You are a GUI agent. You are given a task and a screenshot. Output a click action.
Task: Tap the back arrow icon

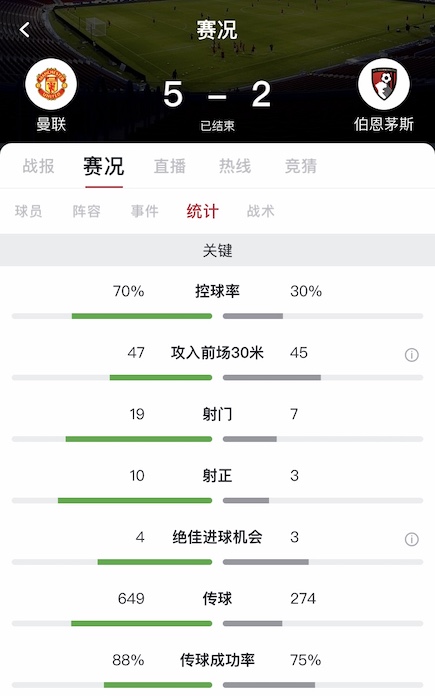point(25,30)
